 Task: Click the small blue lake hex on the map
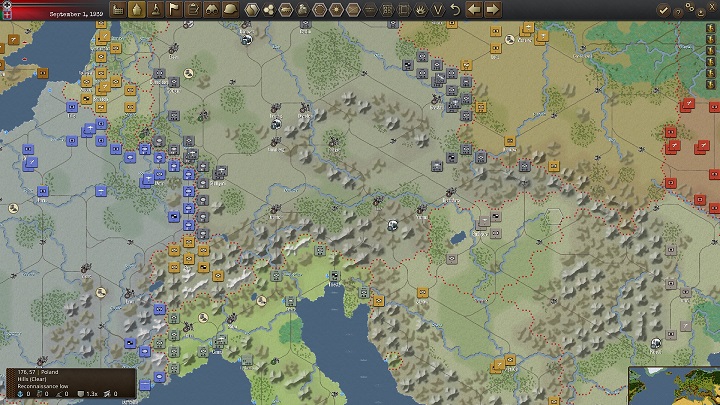458,238
